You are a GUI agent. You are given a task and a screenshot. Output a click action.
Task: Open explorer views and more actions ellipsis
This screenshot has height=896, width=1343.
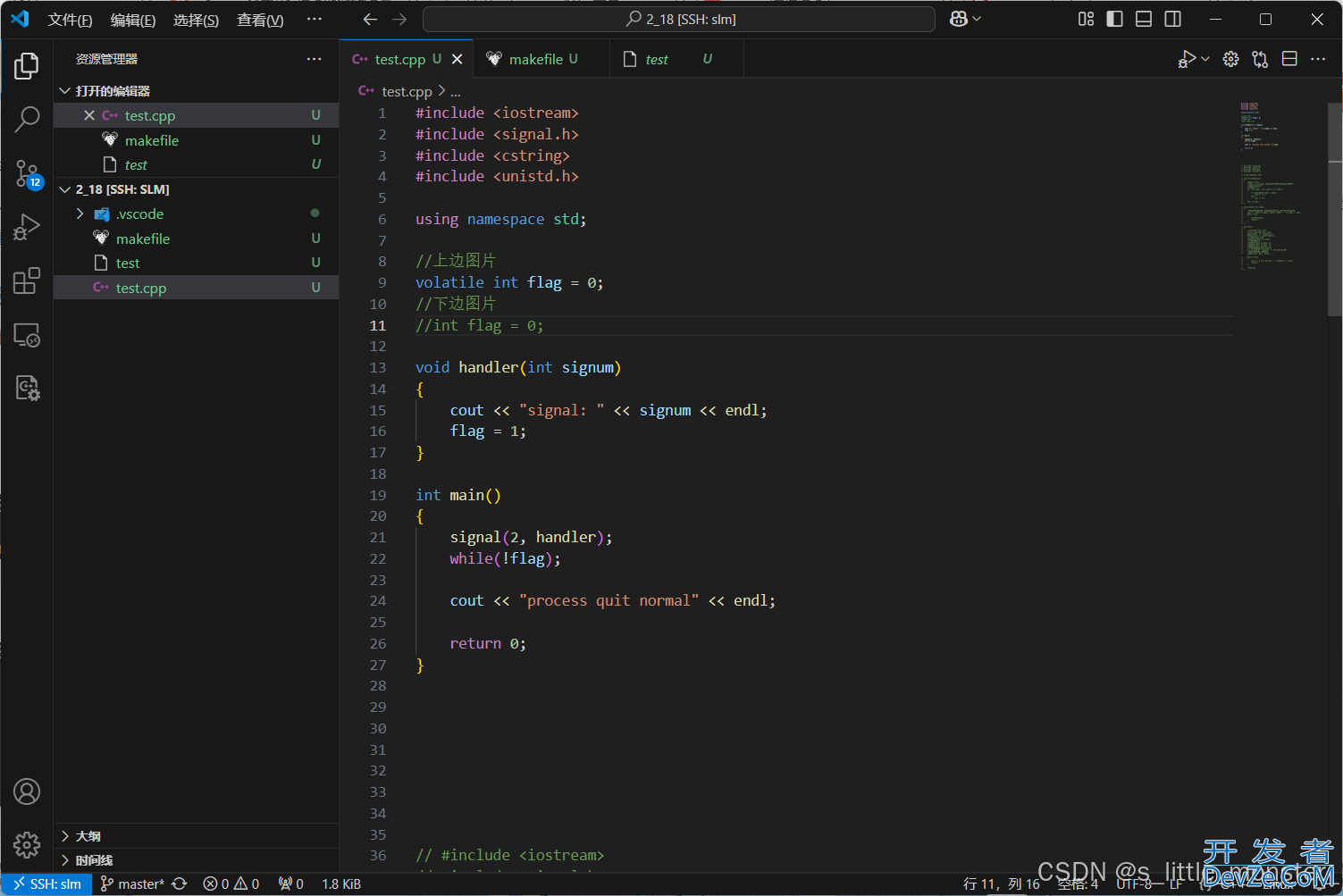[x=314, y=59]
